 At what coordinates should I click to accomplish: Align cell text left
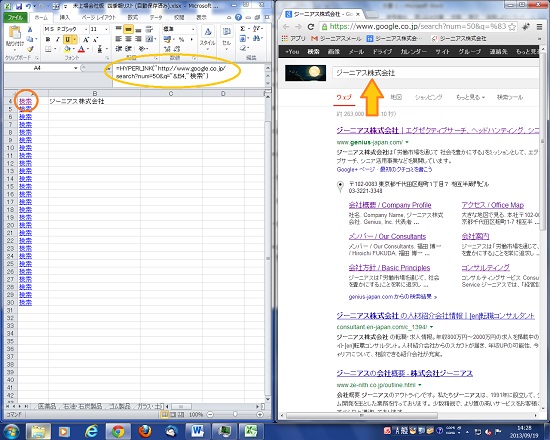[x=119, y=39]
